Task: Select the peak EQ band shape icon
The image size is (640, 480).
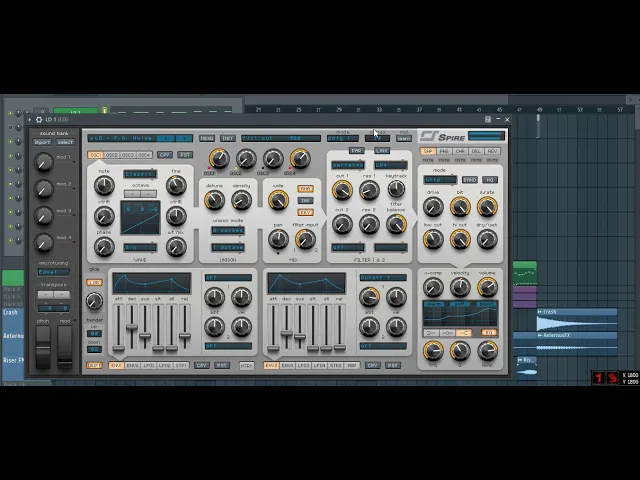Action: (x=447, y=333)
